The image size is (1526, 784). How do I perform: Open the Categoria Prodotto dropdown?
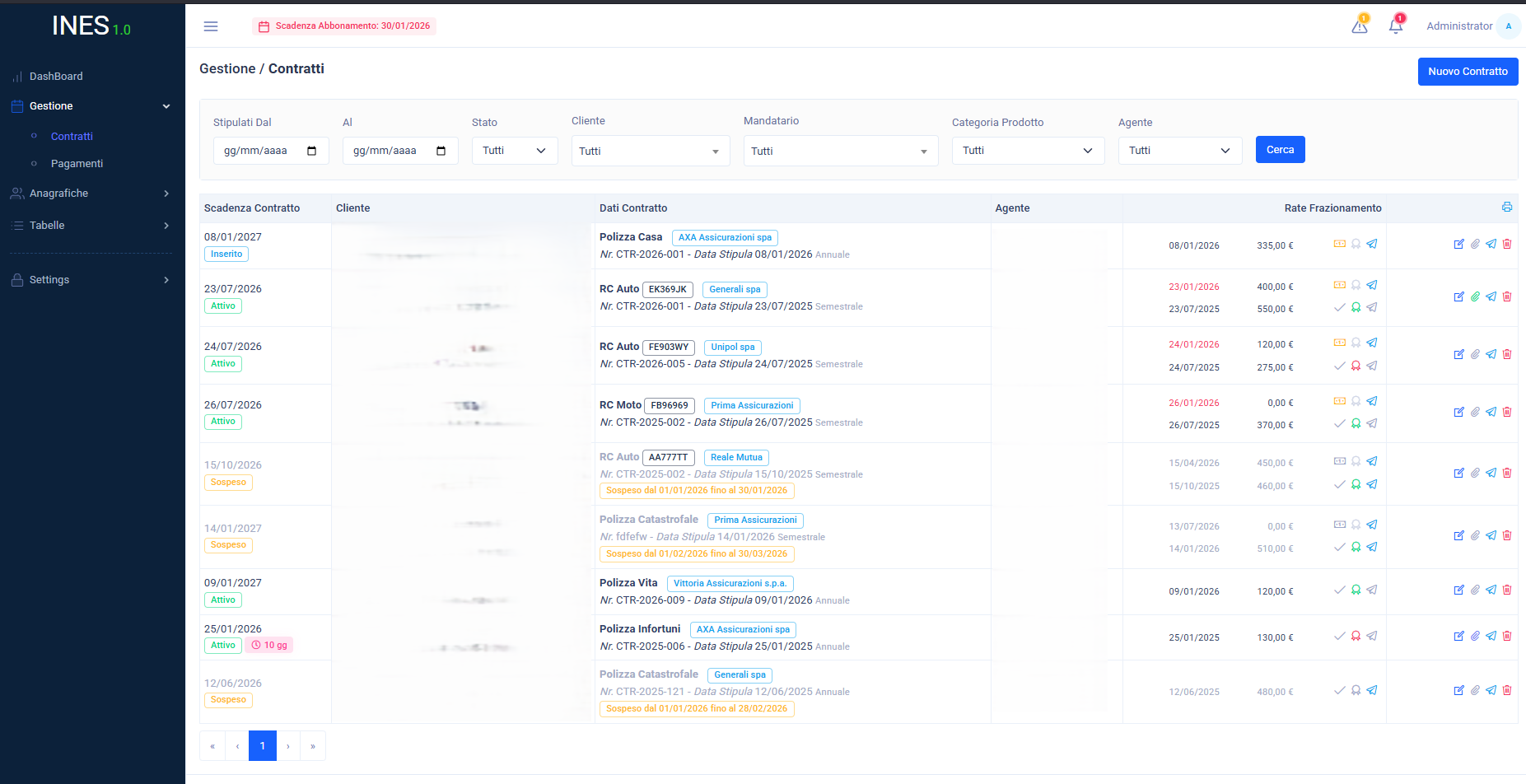tap(1027, 151)
